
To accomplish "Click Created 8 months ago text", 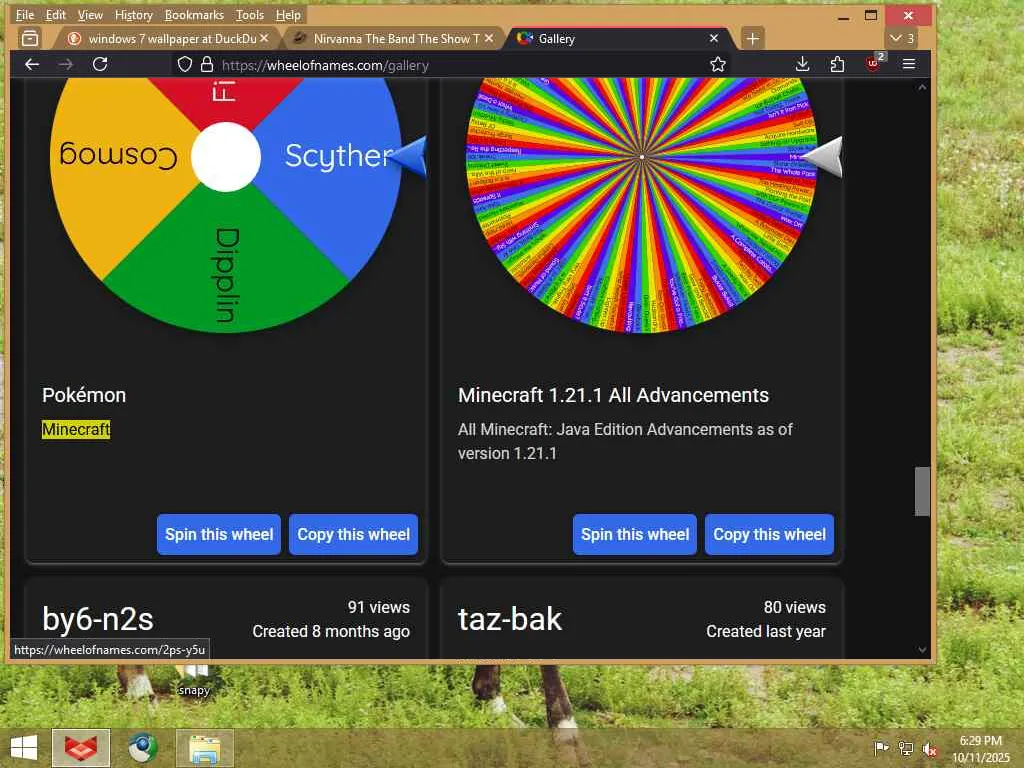I will tap(331, 632).
